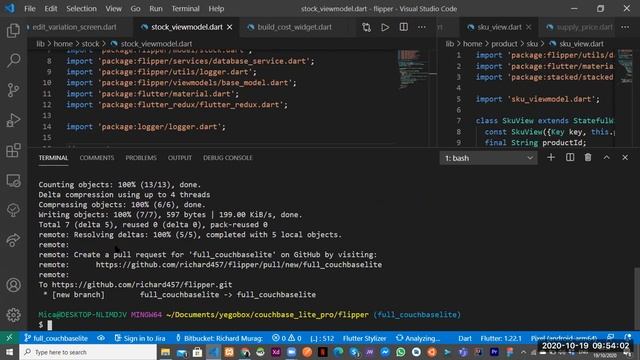640x360 pixels.
Task: Click Bitbucket: Richard Murag status item
Action: point(219,338)
